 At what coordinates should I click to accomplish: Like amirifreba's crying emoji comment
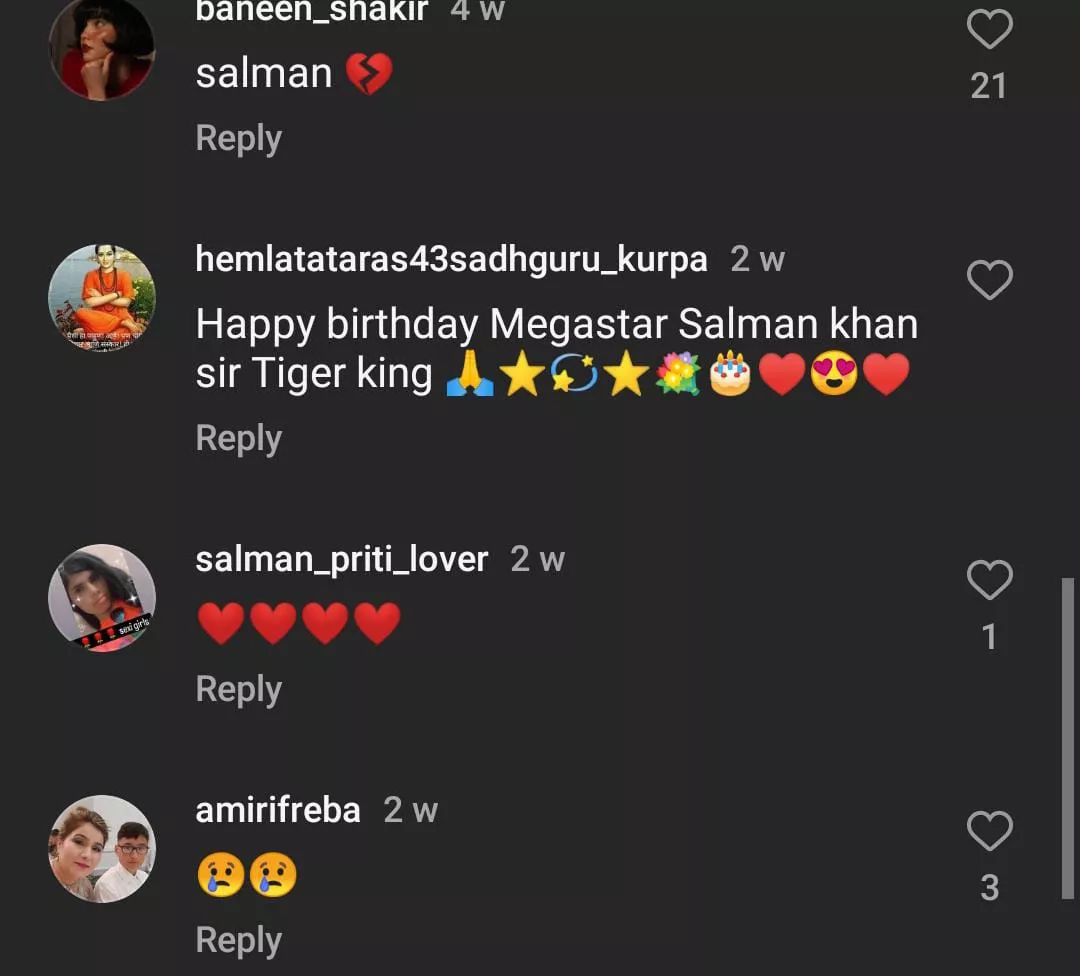[x=989, y=831]
